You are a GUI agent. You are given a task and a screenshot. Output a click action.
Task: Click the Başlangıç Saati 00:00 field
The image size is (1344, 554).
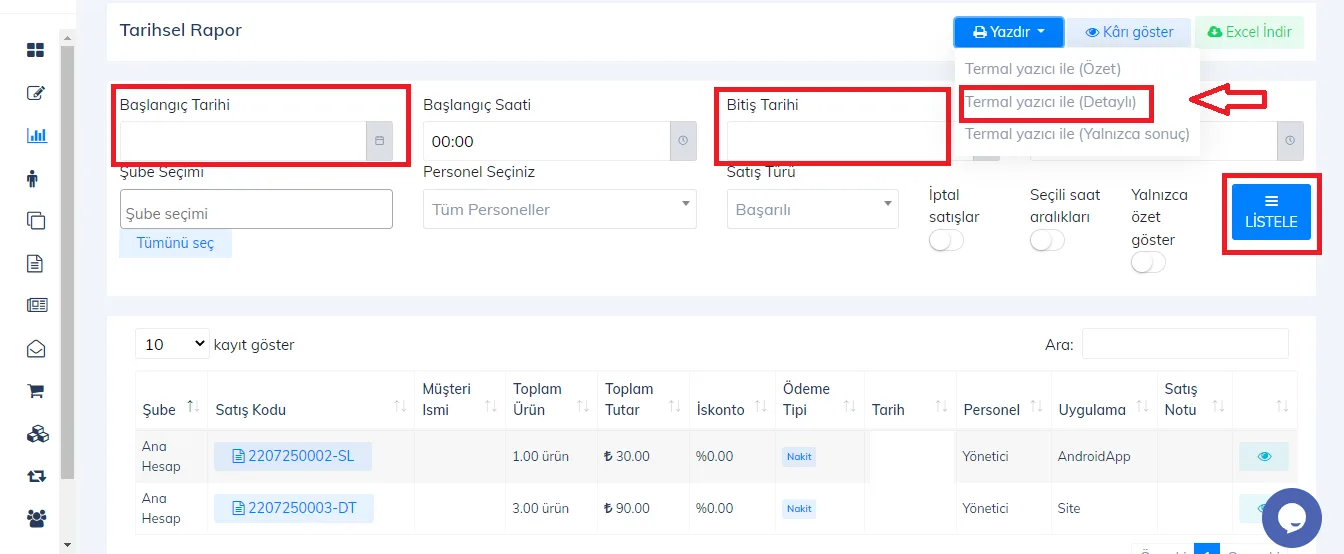[x=546, y=141]
